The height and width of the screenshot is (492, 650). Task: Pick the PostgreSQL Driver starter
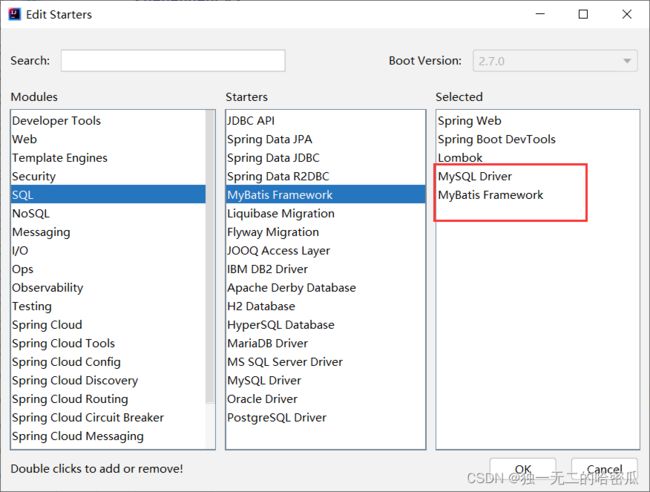coord(276,418)
